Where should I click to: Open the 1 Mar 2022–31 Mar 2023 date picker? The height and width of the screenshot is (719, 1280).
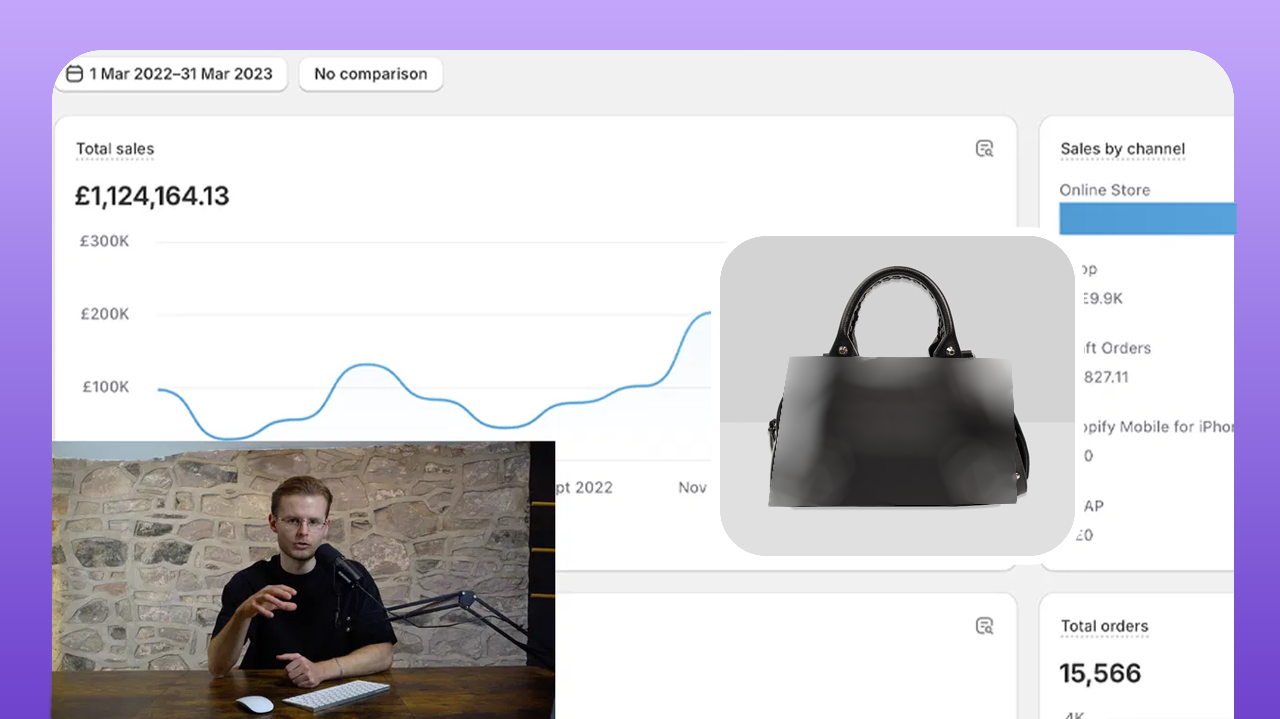click(170, 74)
